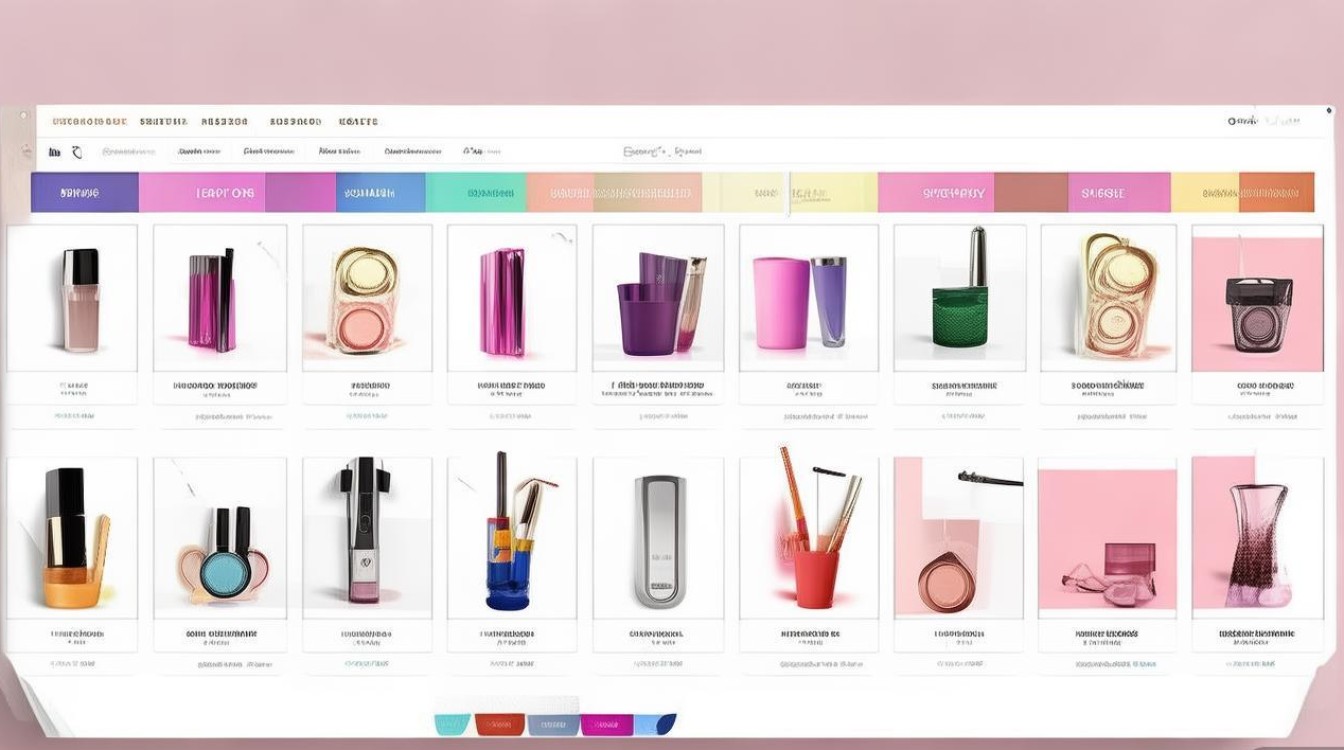The height and width of the screenshot is (750, 1344).
Task: Click the search field in the toolbar
Action: [662, 152]
